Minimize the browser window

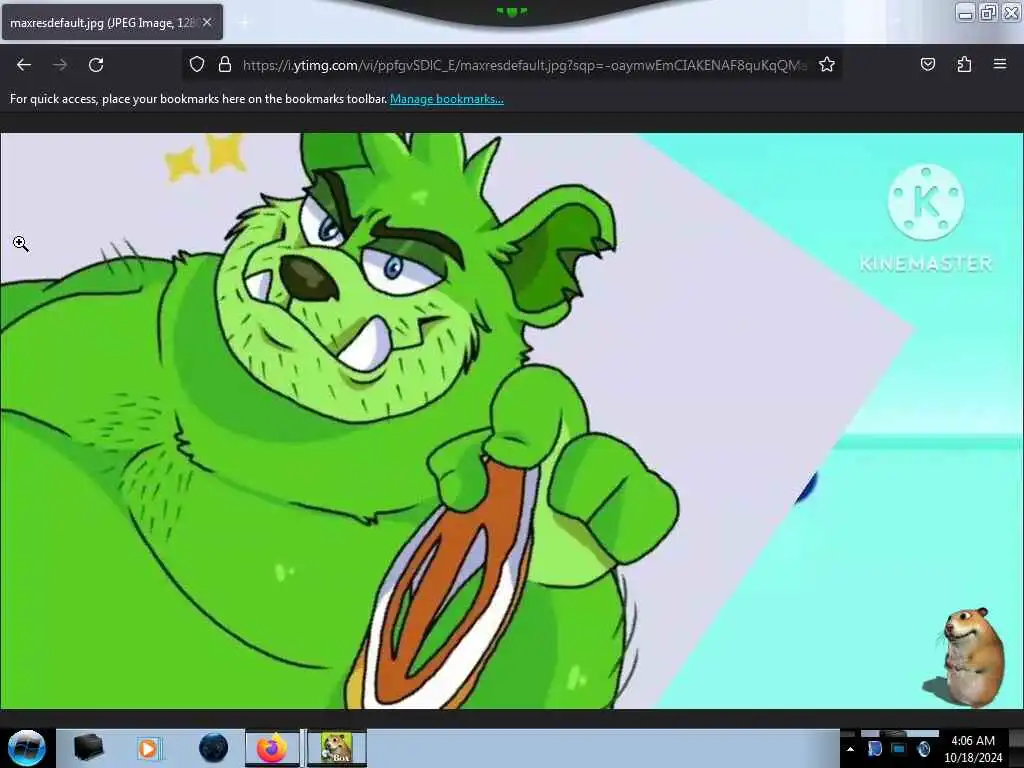click(965, 12)
